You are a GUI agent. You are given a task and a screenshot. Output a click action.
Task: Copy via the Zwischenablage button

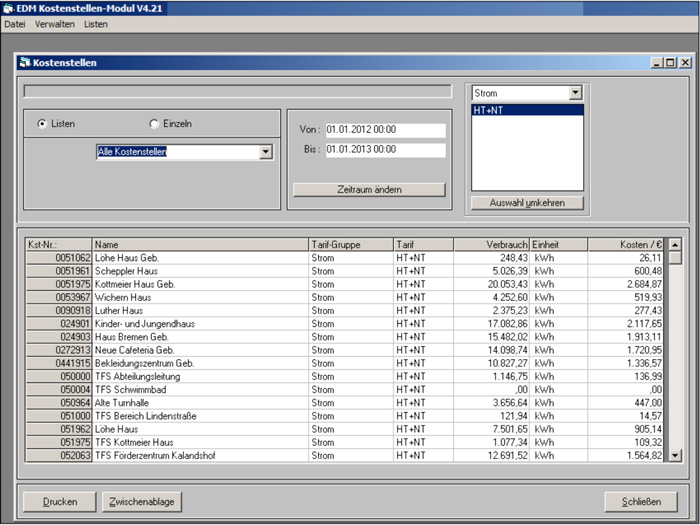coord(145,501)
